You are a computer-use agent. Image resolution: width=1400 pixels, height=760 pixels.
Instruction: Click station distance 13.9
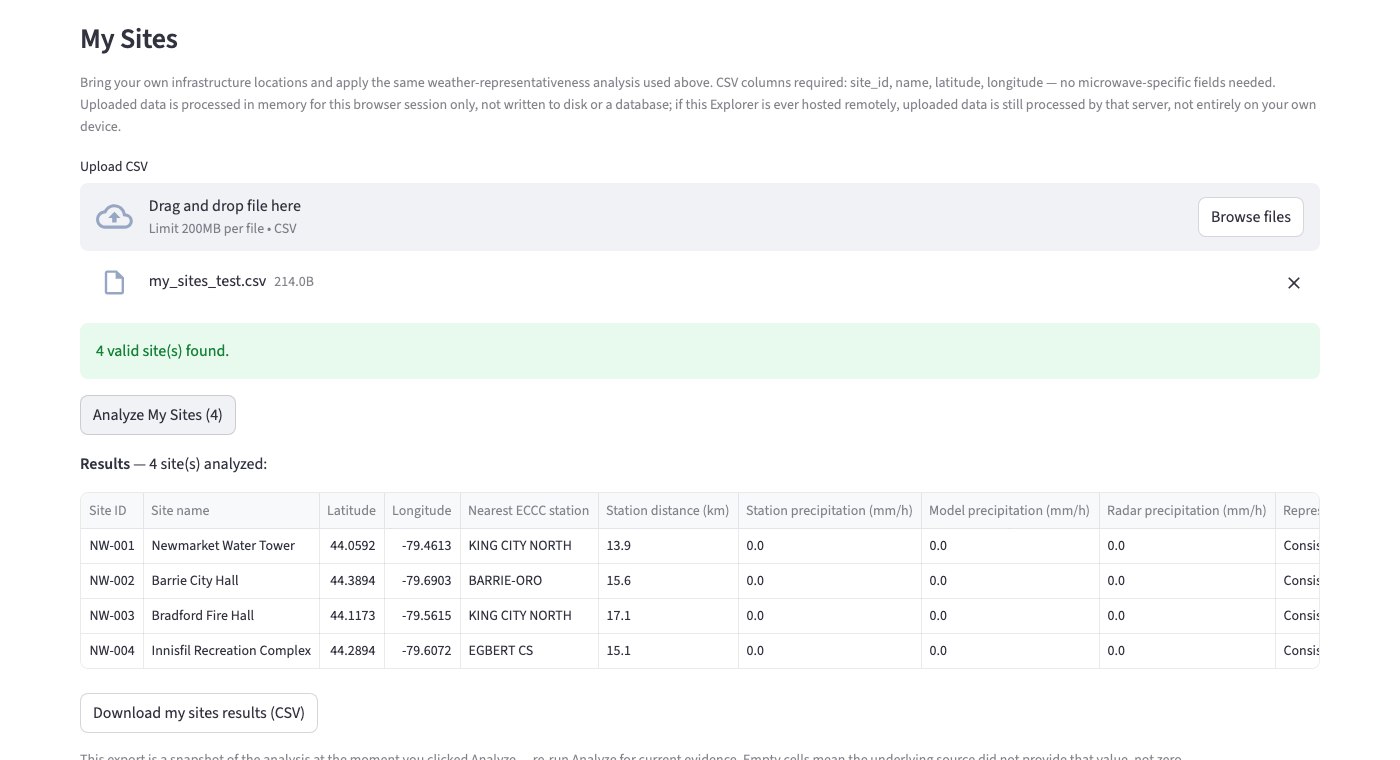point(668,546)
